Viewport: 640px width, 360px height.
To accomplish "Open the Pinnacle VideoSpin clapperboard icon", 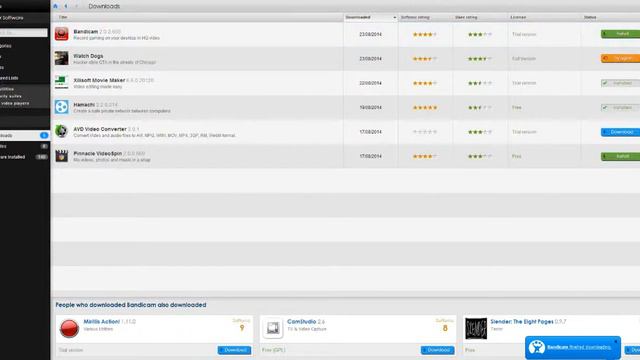I will (x=62, y=156).
